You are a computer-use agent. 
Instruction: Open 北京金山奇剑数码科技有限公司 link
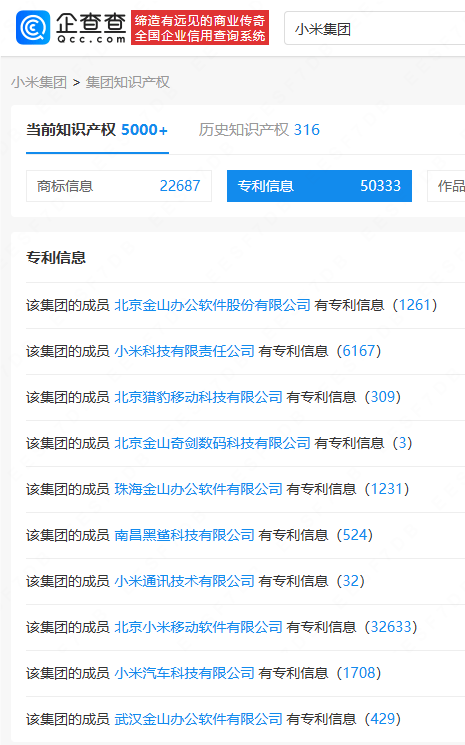212,443
